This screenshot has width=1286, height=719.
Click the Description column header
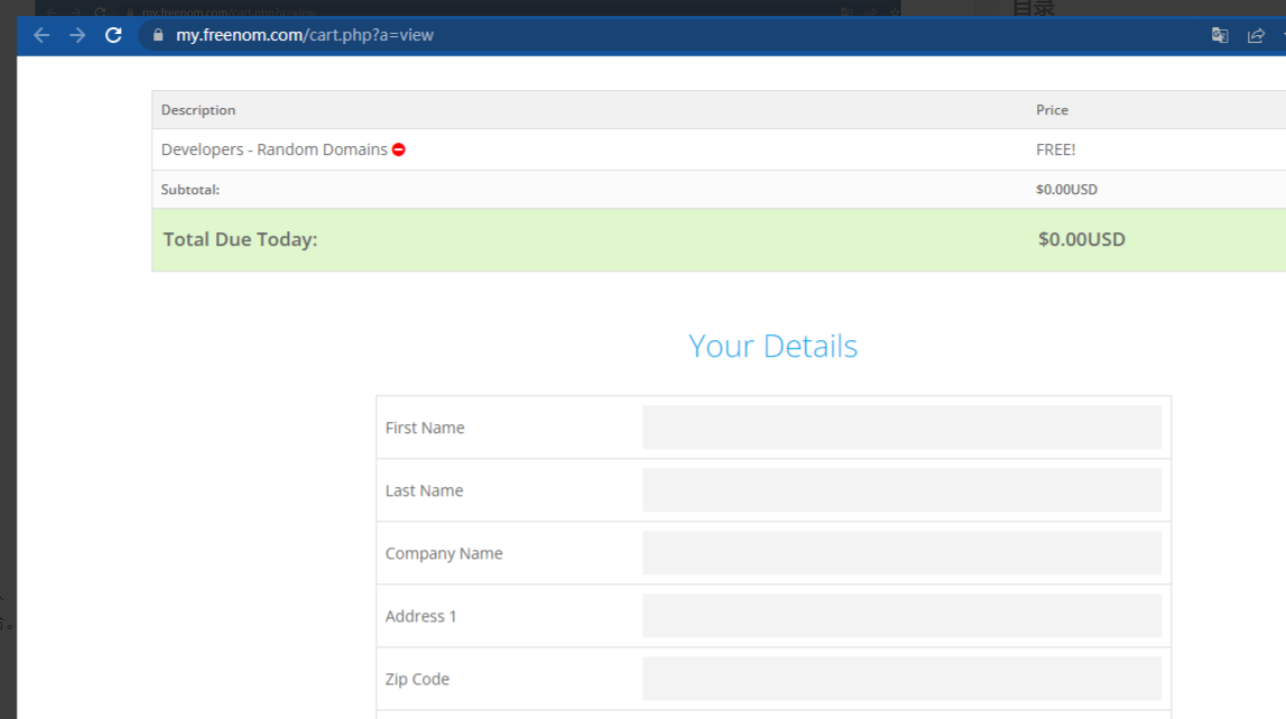point(198,110)
